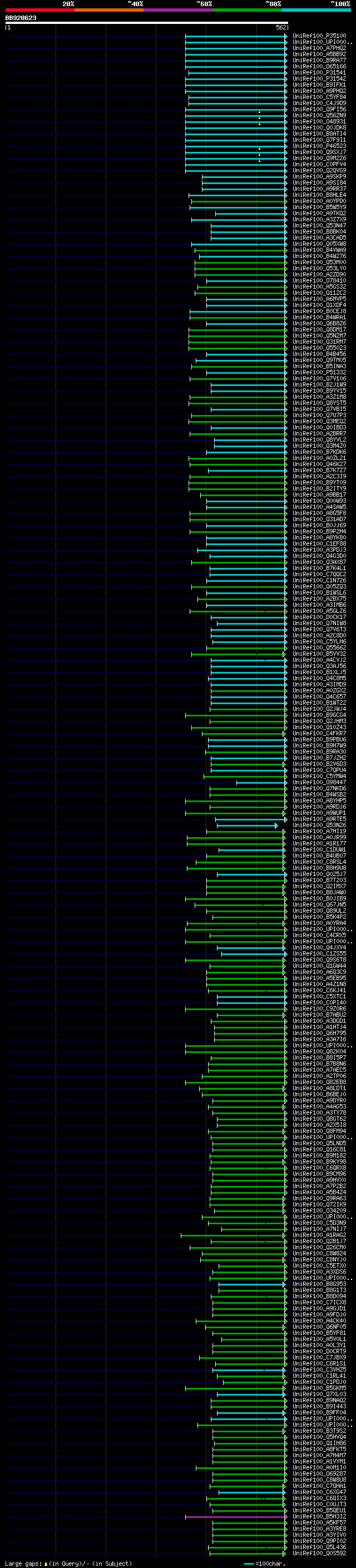Open hit UniRef100_O69287
Screen dimensions: 356x1568
(x=319, y=1473)
